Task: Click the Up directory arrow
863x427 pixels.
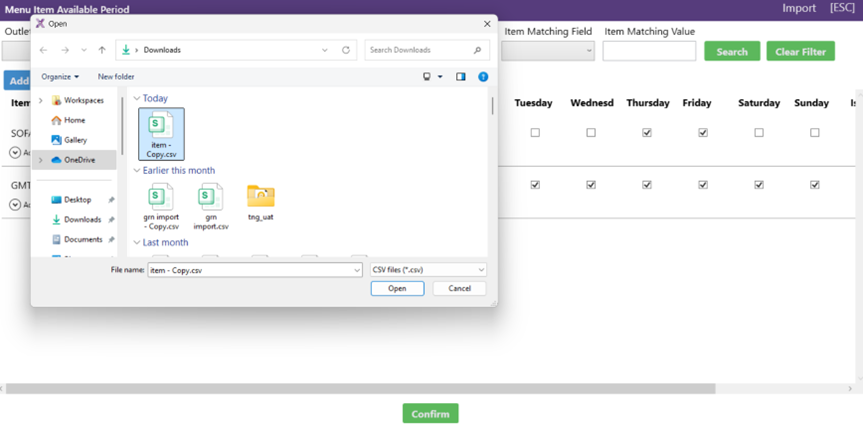Action: tap(102, 50)
